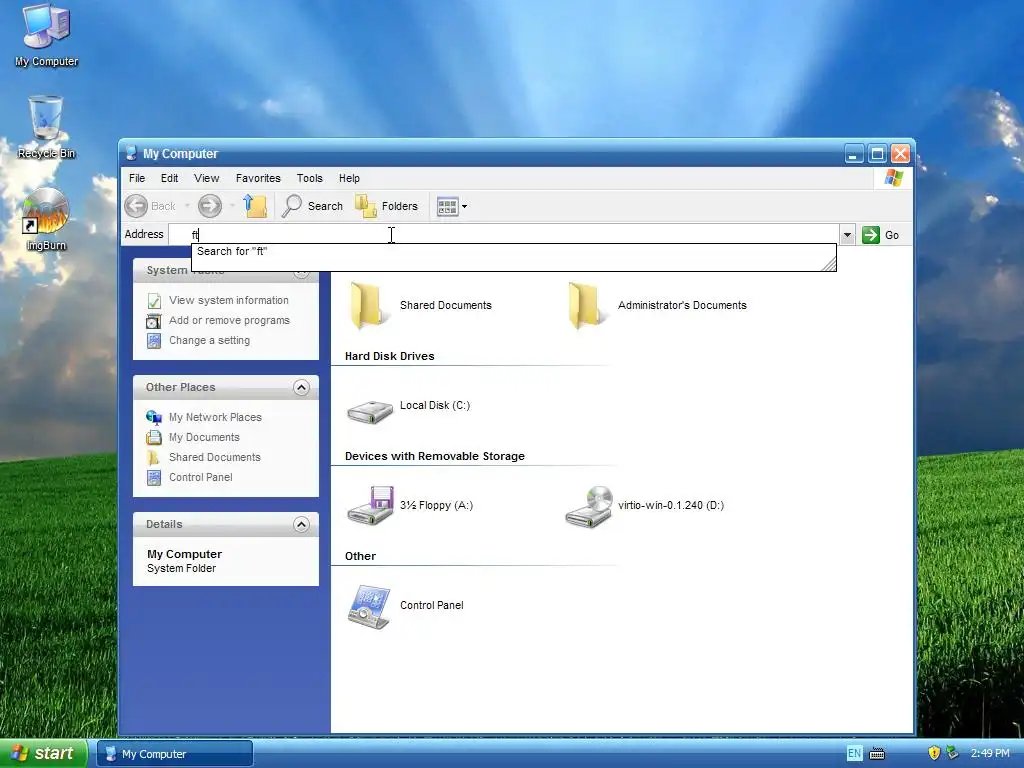Click the Back arrow toolbar button
This screenshot has width=1024, height=768.
(136, 206)
